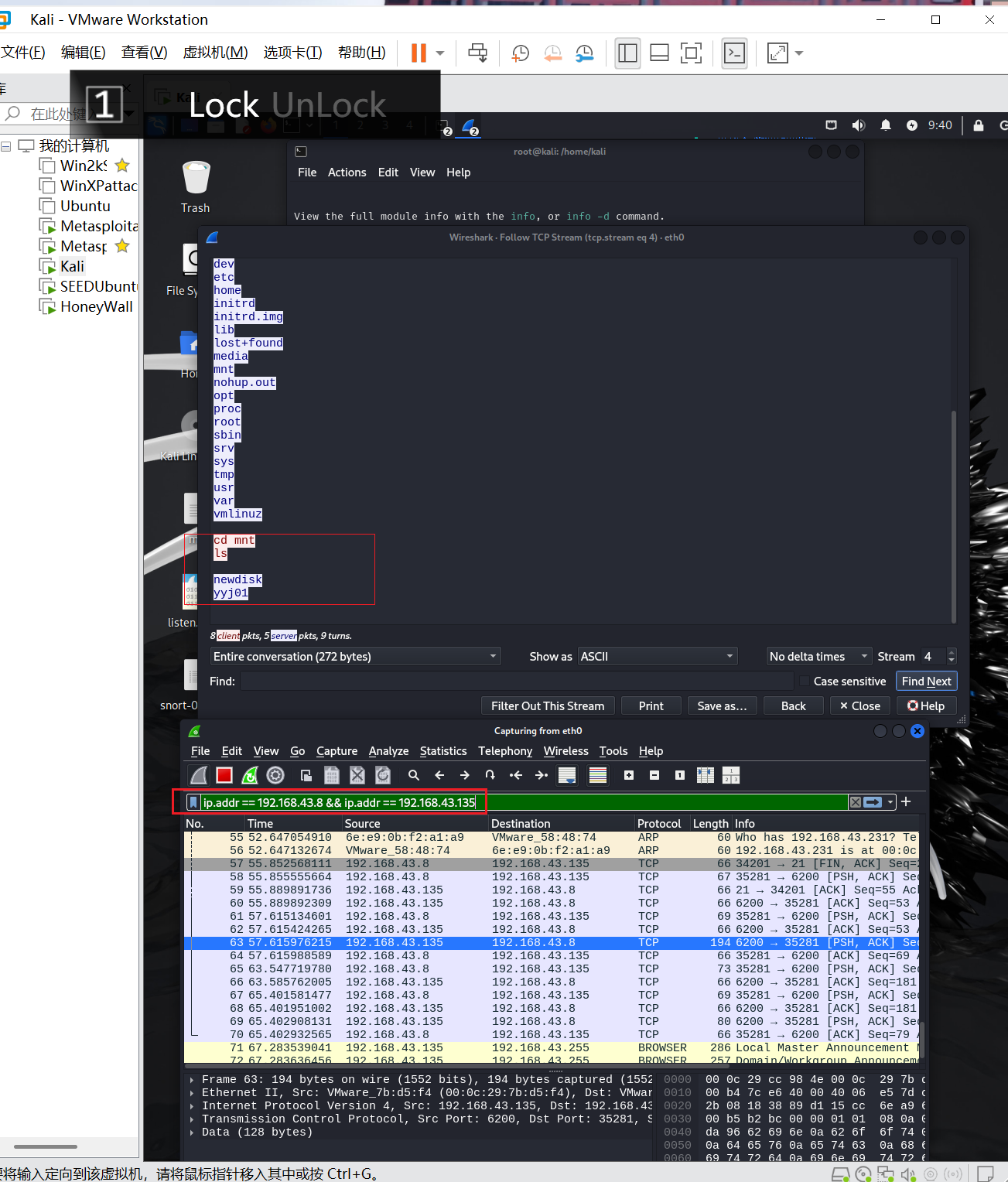Click the TCP stream content vertical scrollbar
Viewport: 1008px width, 1182px height.
[x=954, y=516]
